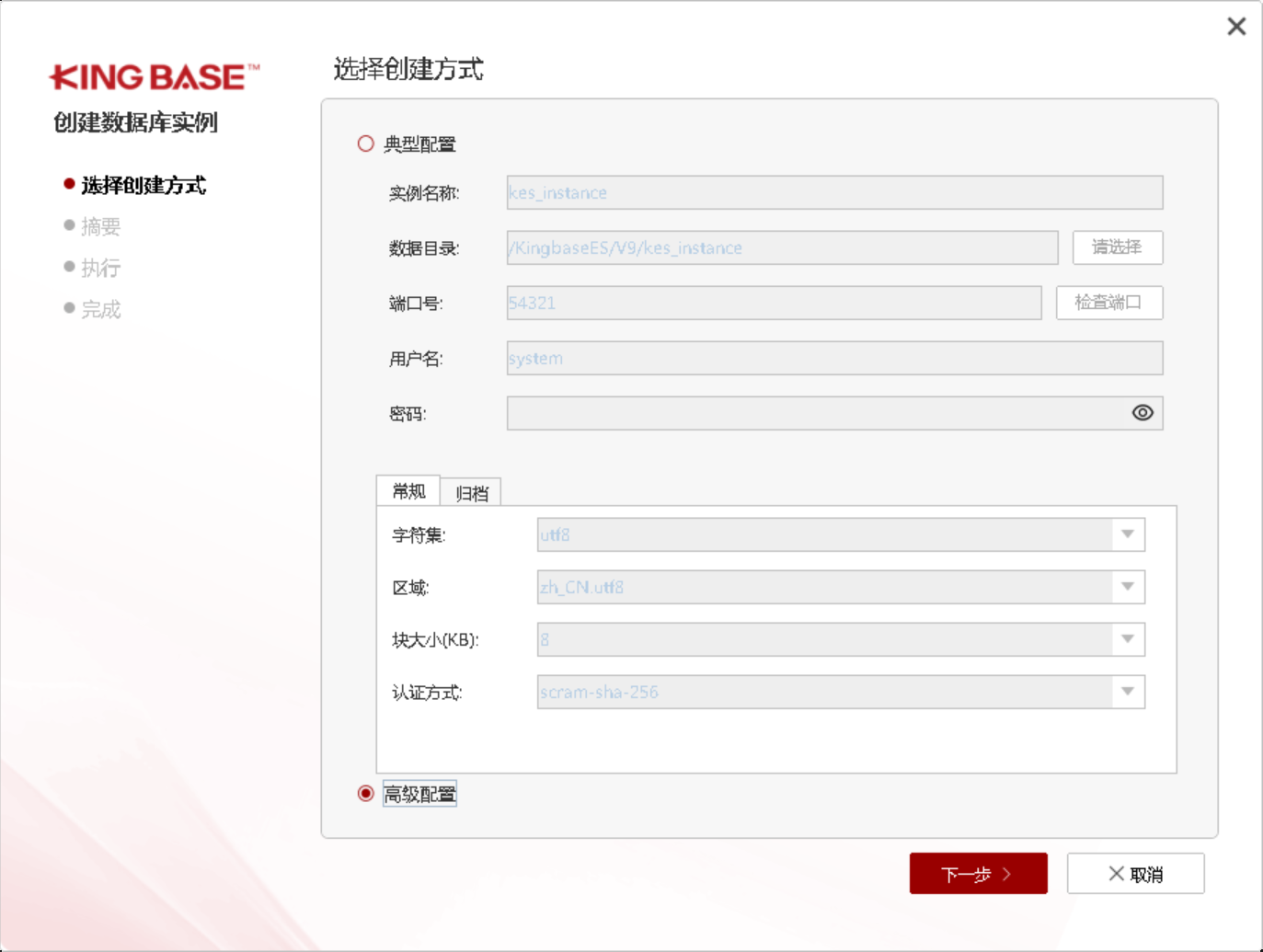Toggle password visibility eye icon
Viewport: 1263px width, 952px height.
[x=1142, y=413]
